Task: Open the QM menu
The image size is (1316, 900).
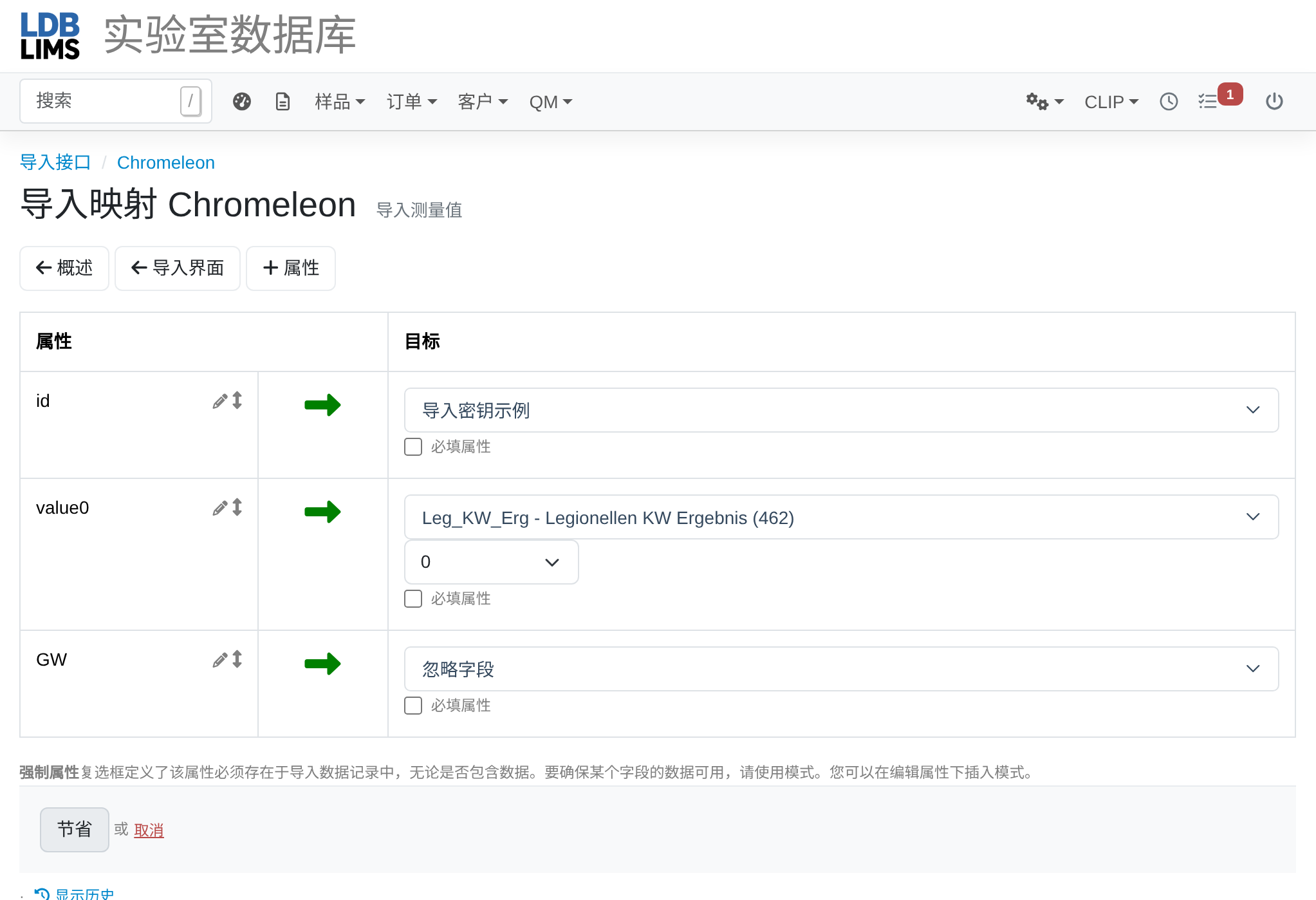Action: [x=551, y=102]
